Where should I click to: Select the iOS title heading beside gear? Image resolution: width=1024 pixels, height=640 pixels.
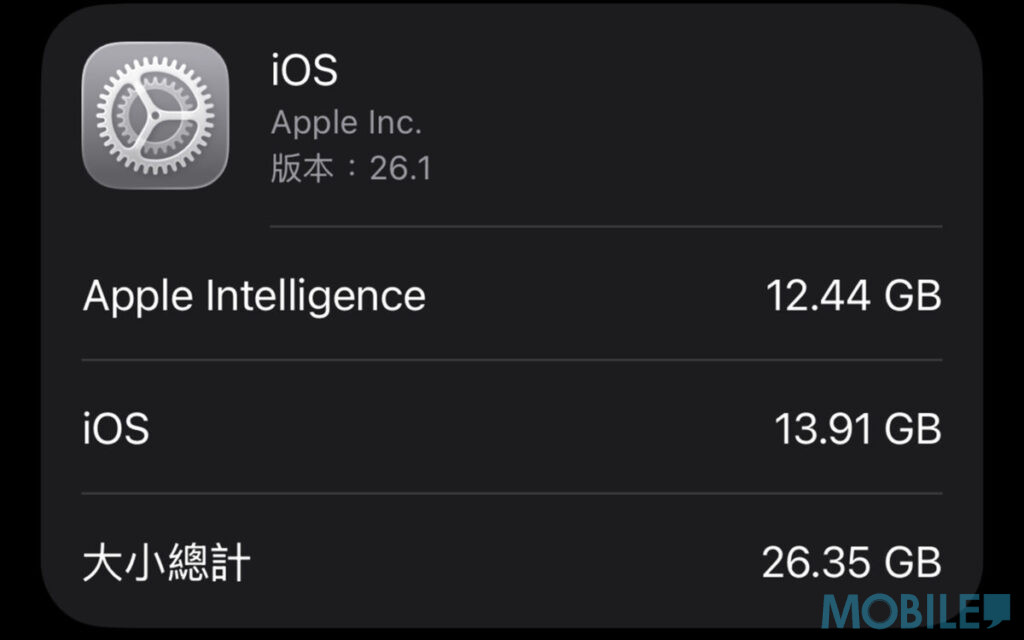pyautogui.click(x=304, y=71)
